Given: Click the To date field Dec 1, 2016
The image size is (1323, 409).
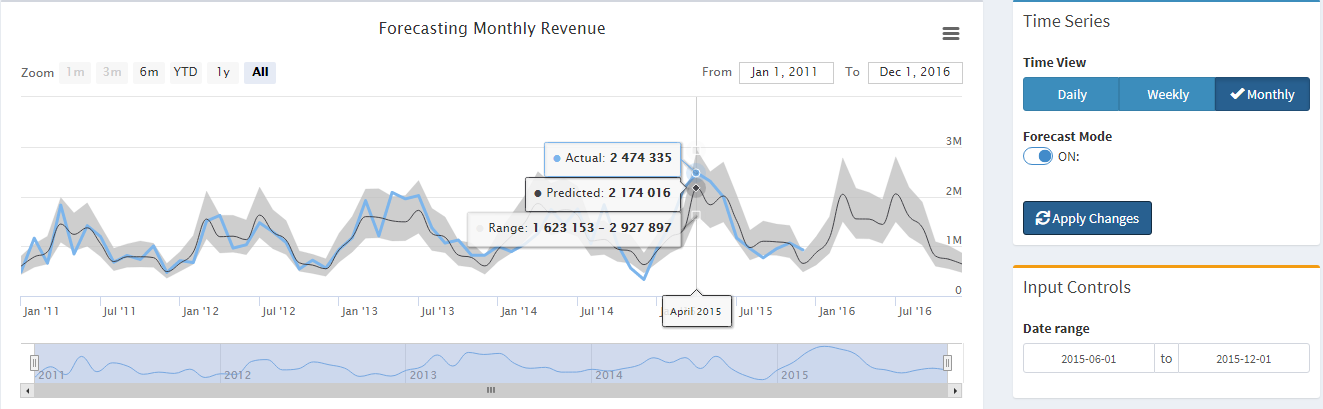Looking at the screenshot, I should pos(915,72).
